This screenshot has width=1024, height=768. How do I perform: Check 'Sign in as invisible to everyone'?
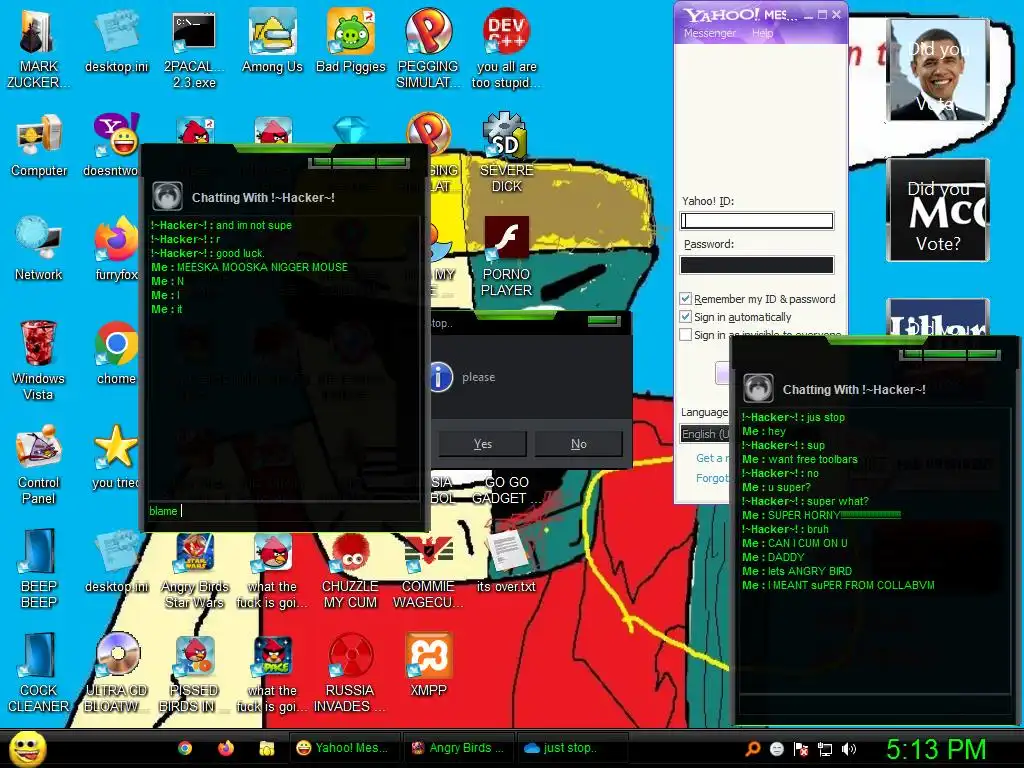685,334
